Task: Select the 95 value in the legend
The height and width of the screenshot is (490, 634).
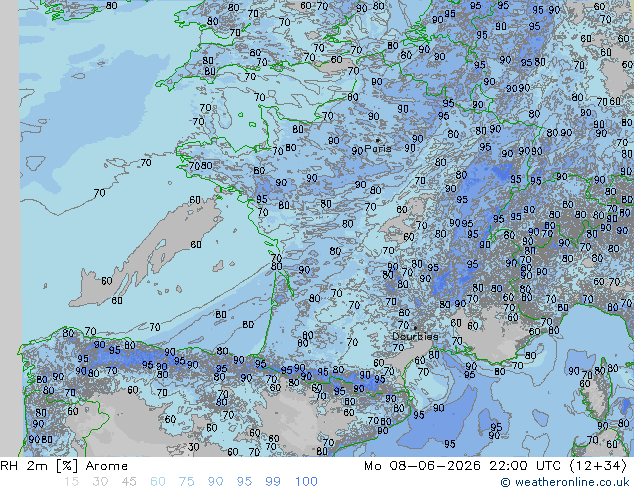Action: coord(244,482)
